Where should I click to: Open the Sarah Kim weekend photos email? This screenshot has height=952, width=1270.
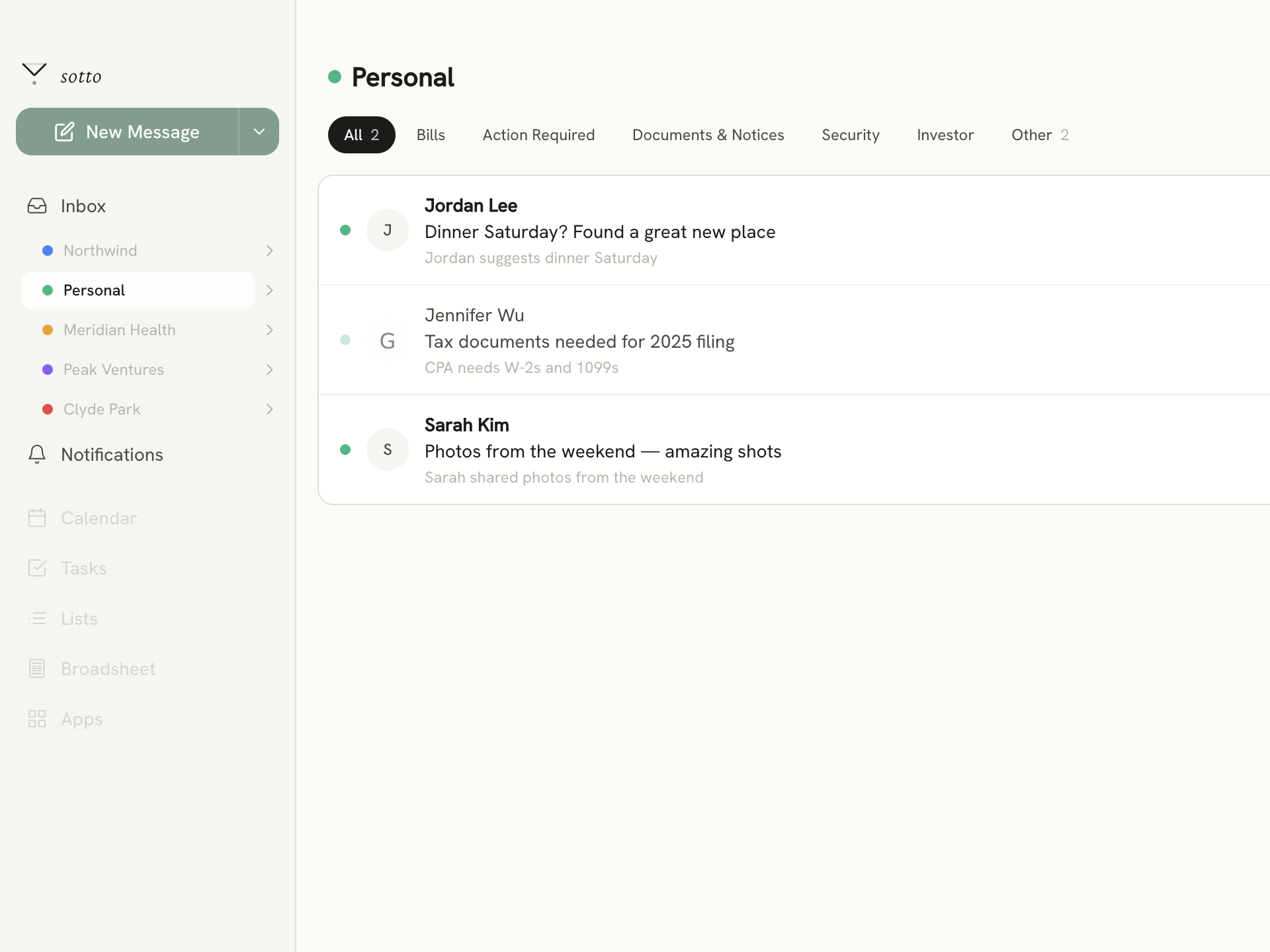pos(602,451)
